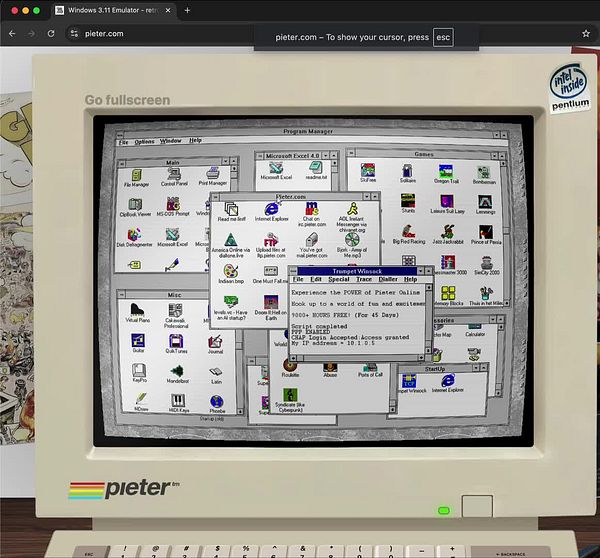
Task: Open the ClipBook Viewer icon
Action: pos(135,208)
